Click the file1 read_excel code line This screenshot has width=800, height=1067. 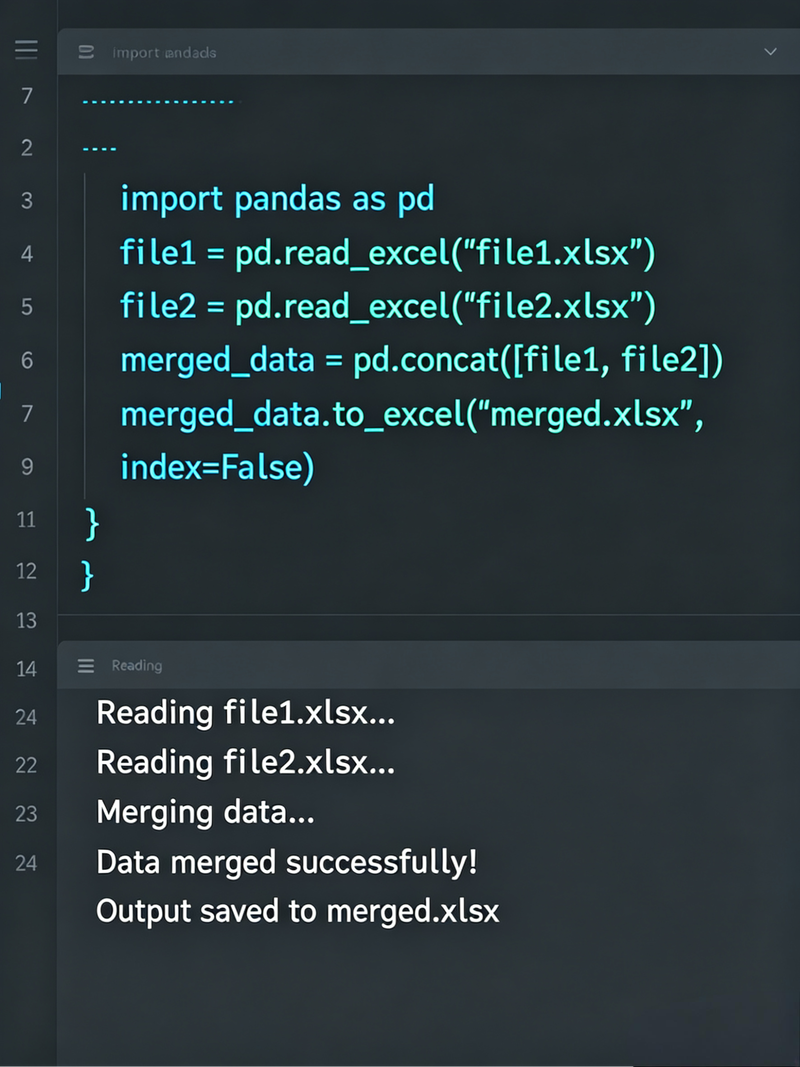coord(388,253)
